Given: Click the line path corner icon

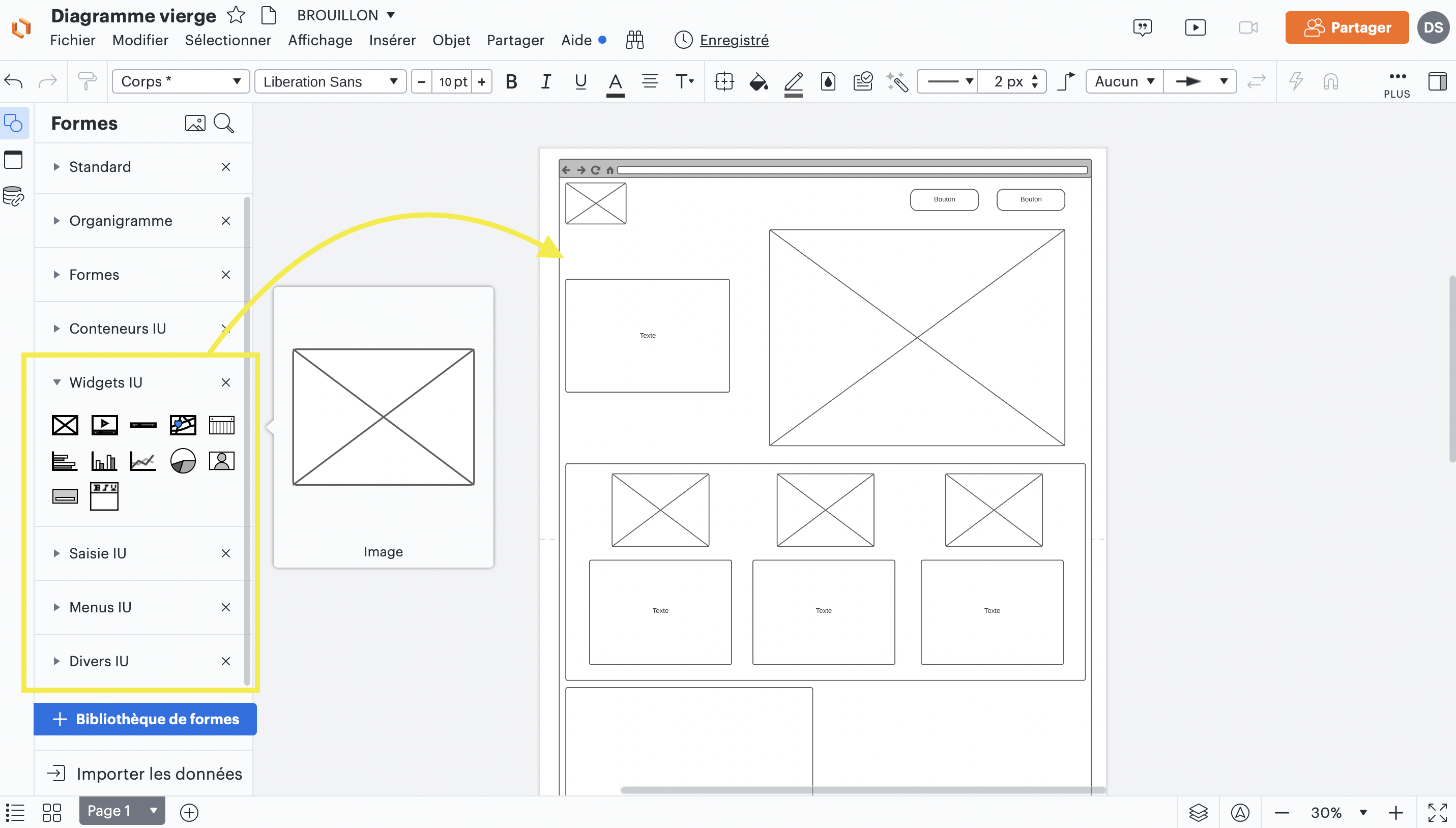Looking at the screenshot, I should click(1066, 81).
